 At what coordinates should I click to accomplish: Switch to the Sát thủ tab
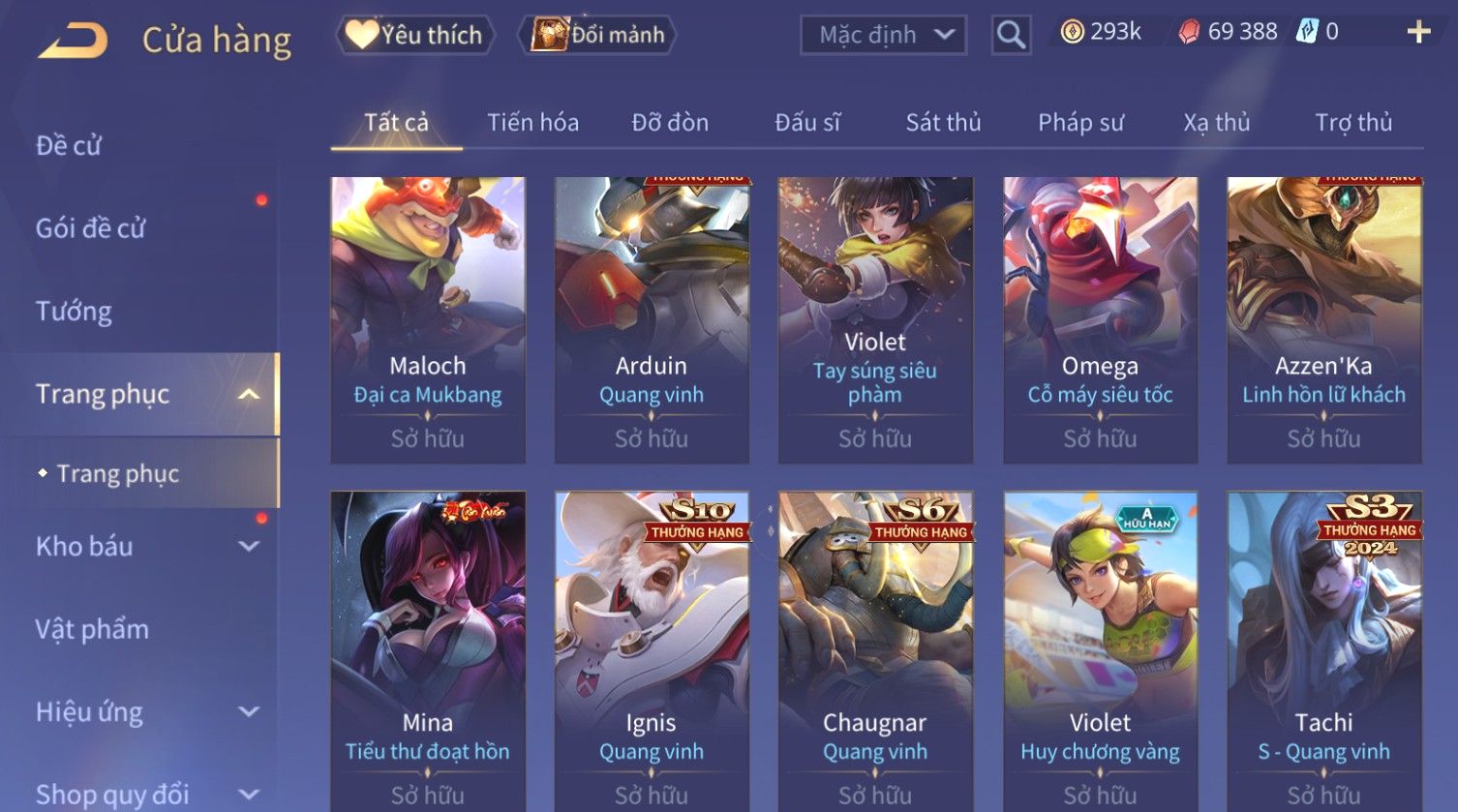pos(943,123)
